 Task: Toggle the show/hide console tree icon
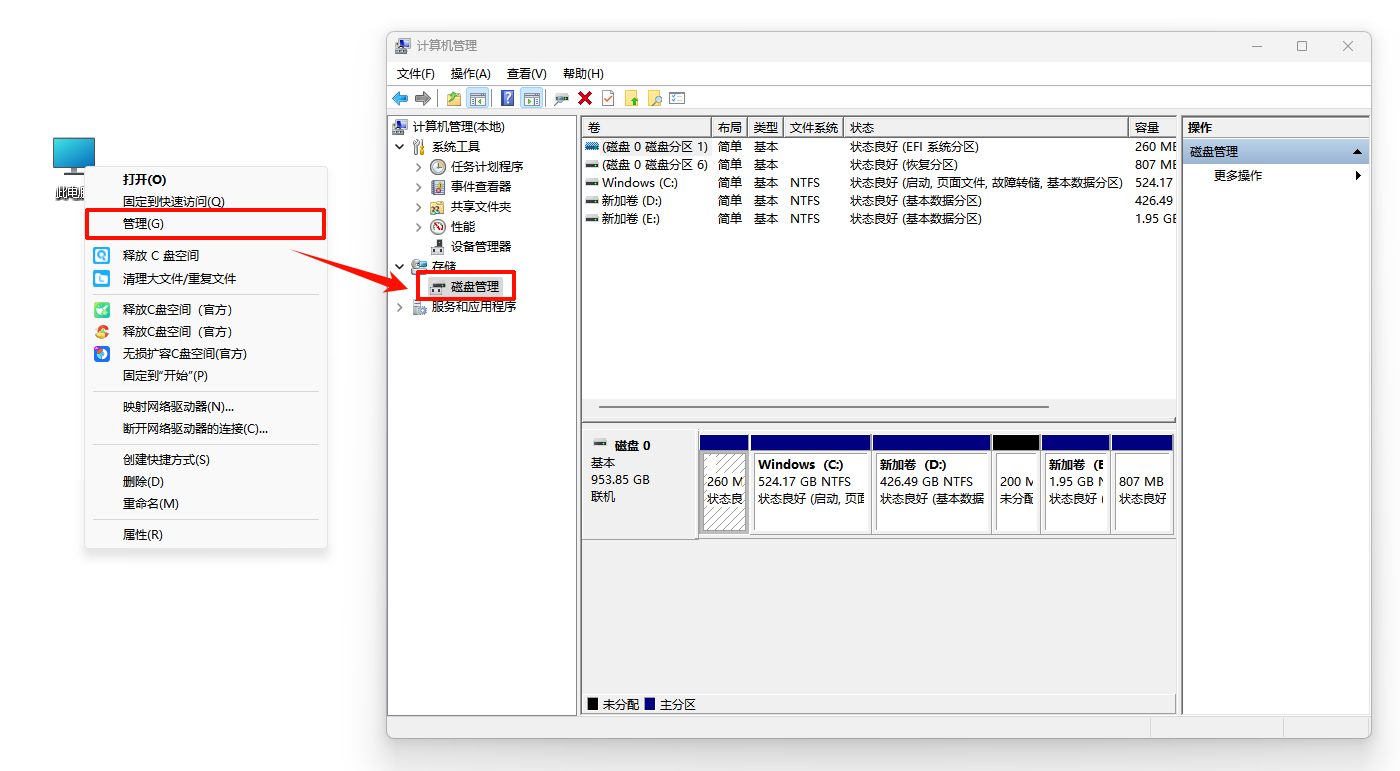[x=478, y=98]
